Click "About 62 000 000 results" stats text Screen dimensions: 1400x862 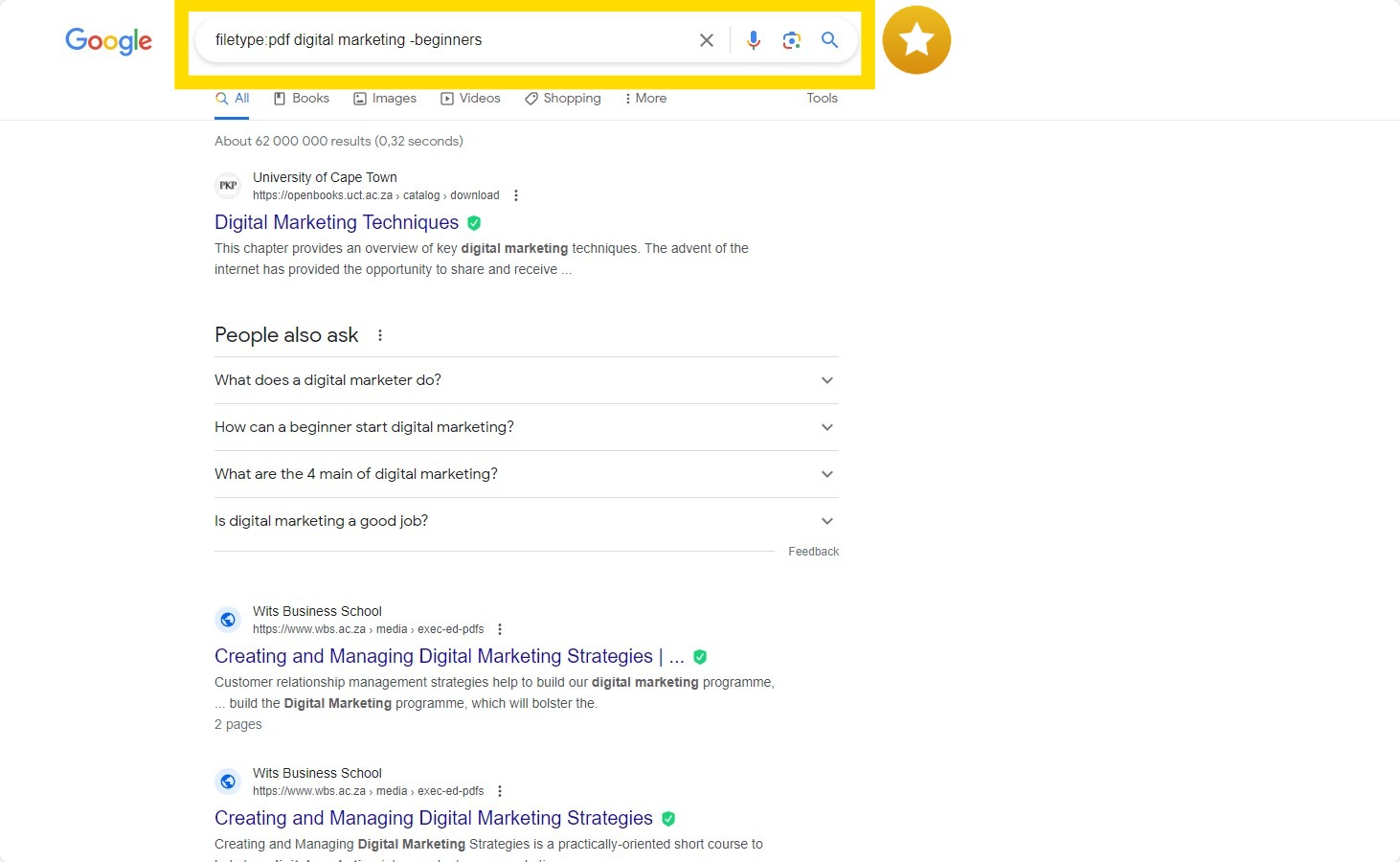[x=339, y=141]
